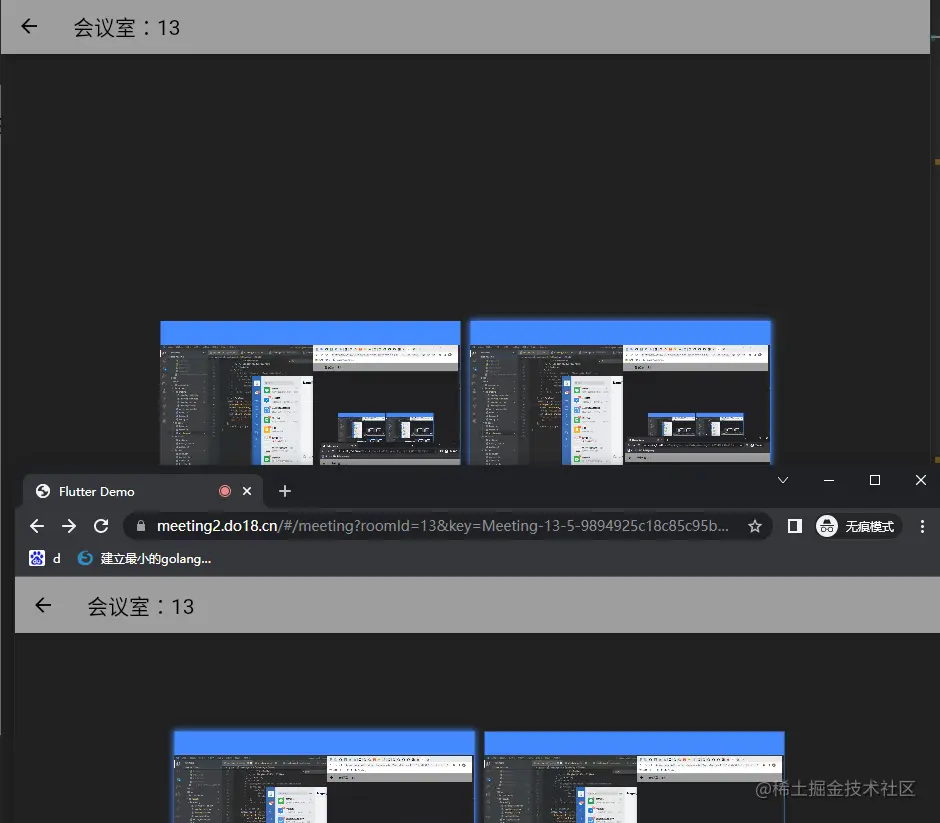
Task: Toggle the bookmark star for this page
Action: (755, 525)
